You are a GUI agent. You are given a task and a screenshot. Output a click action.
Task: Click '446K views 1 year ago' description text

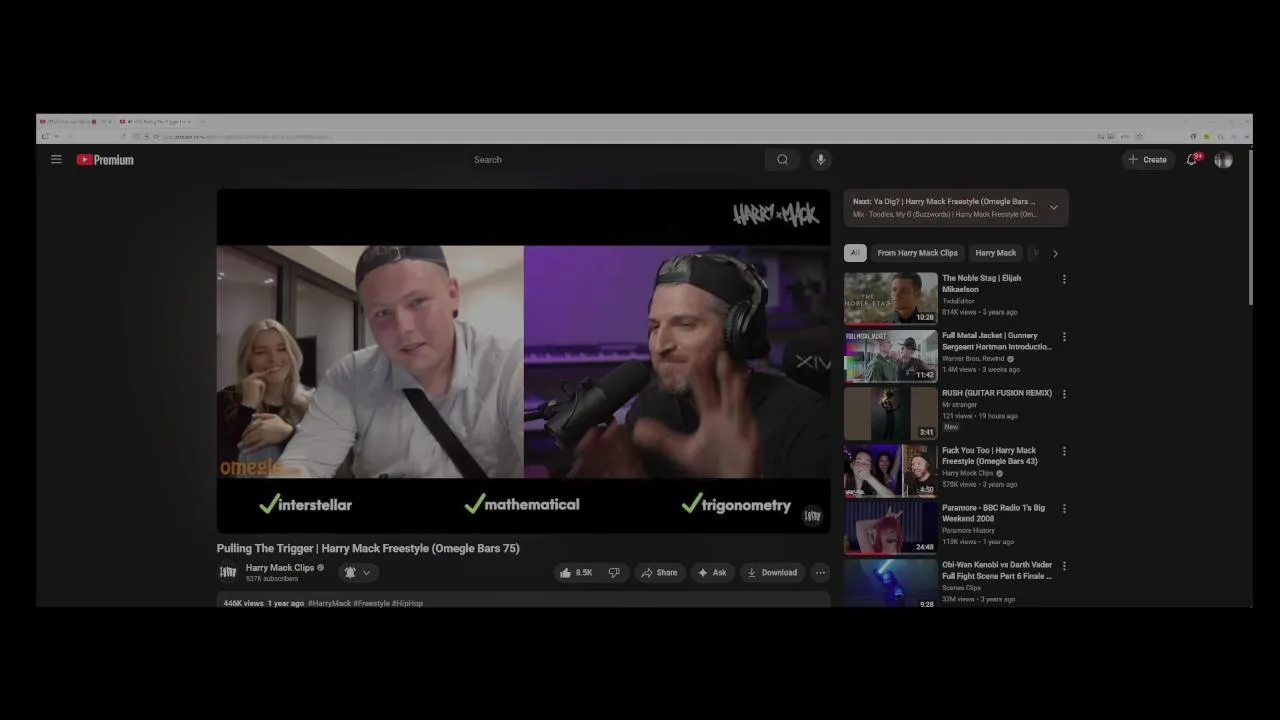263,603
